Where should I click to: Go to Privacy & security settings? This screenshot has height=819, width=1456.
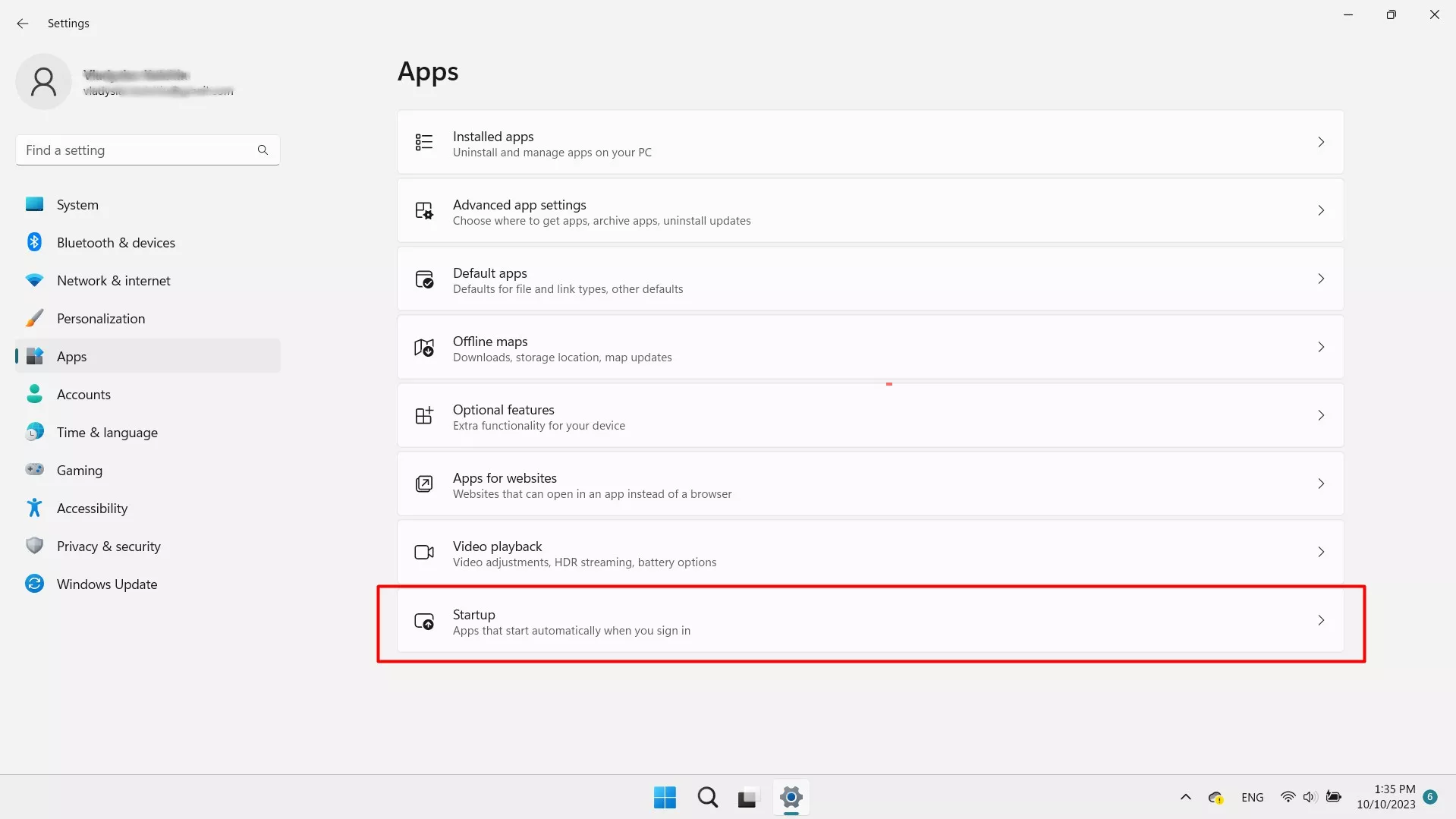click(108, 547)
